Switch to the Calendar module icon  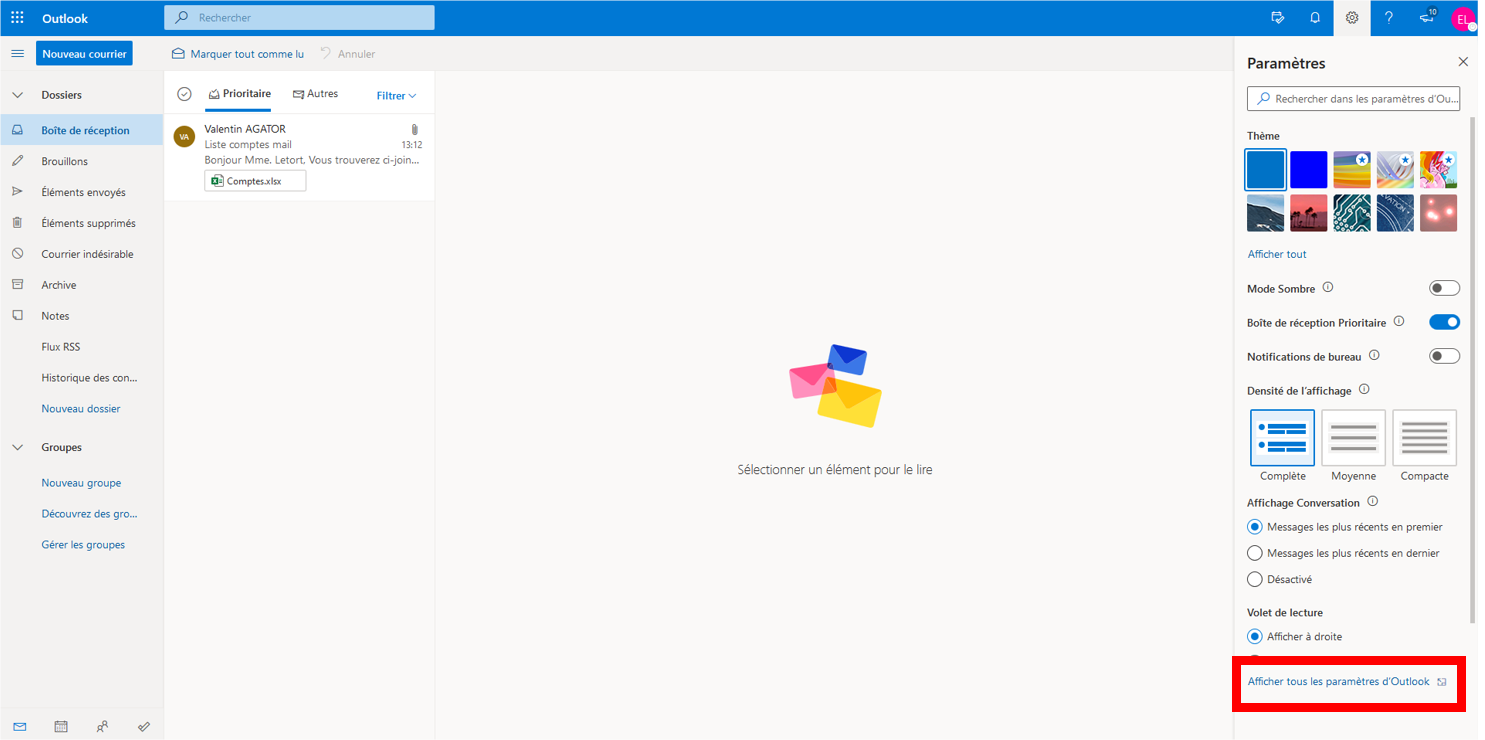point(61,727)
